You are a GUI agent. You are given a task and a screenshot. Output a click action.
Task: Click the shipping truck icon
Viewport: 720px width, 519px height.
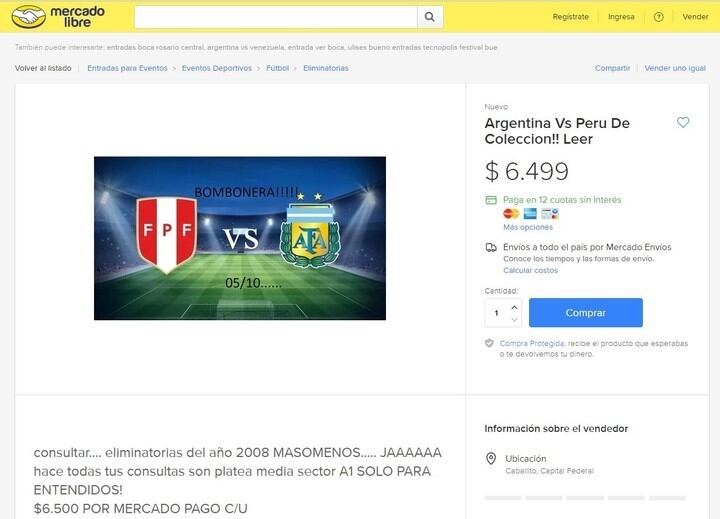pyautogui.click(x=491, y=248)
